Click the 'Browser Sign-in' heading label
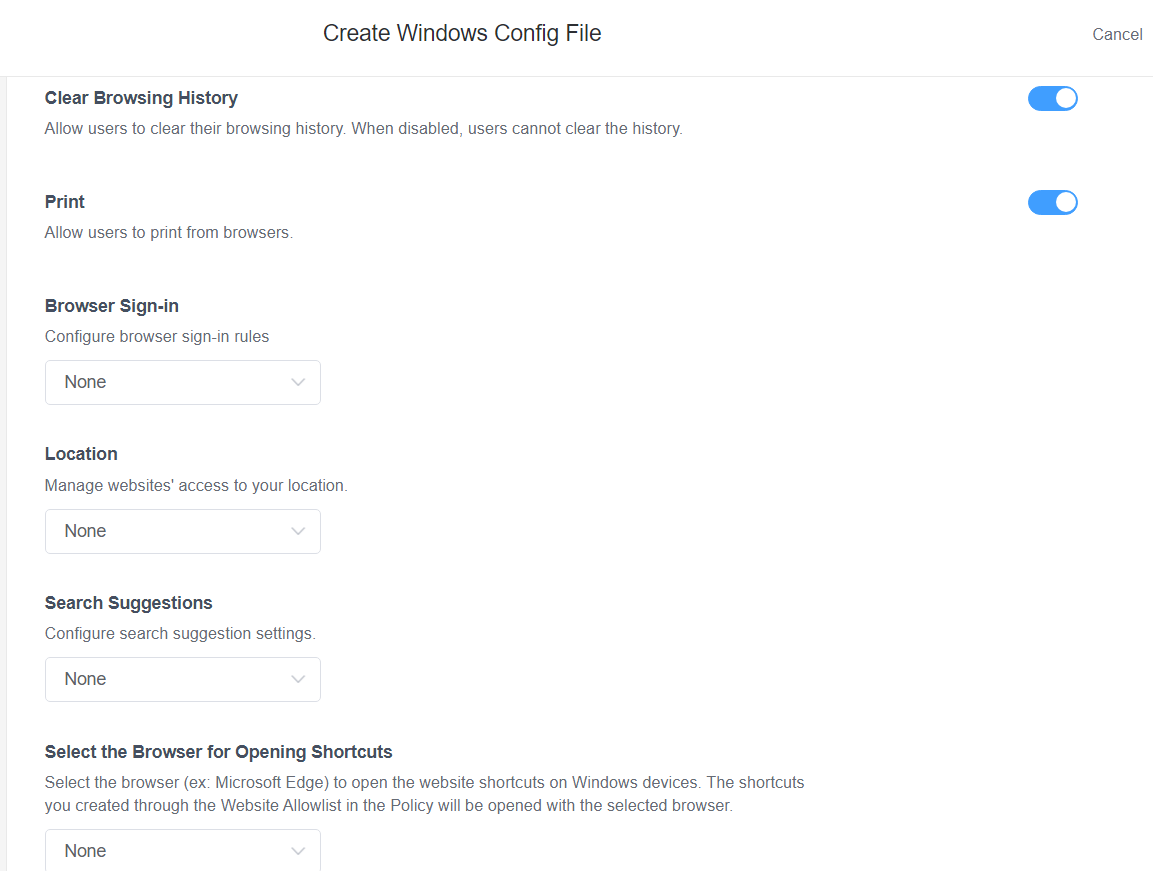 click(112, 306)
